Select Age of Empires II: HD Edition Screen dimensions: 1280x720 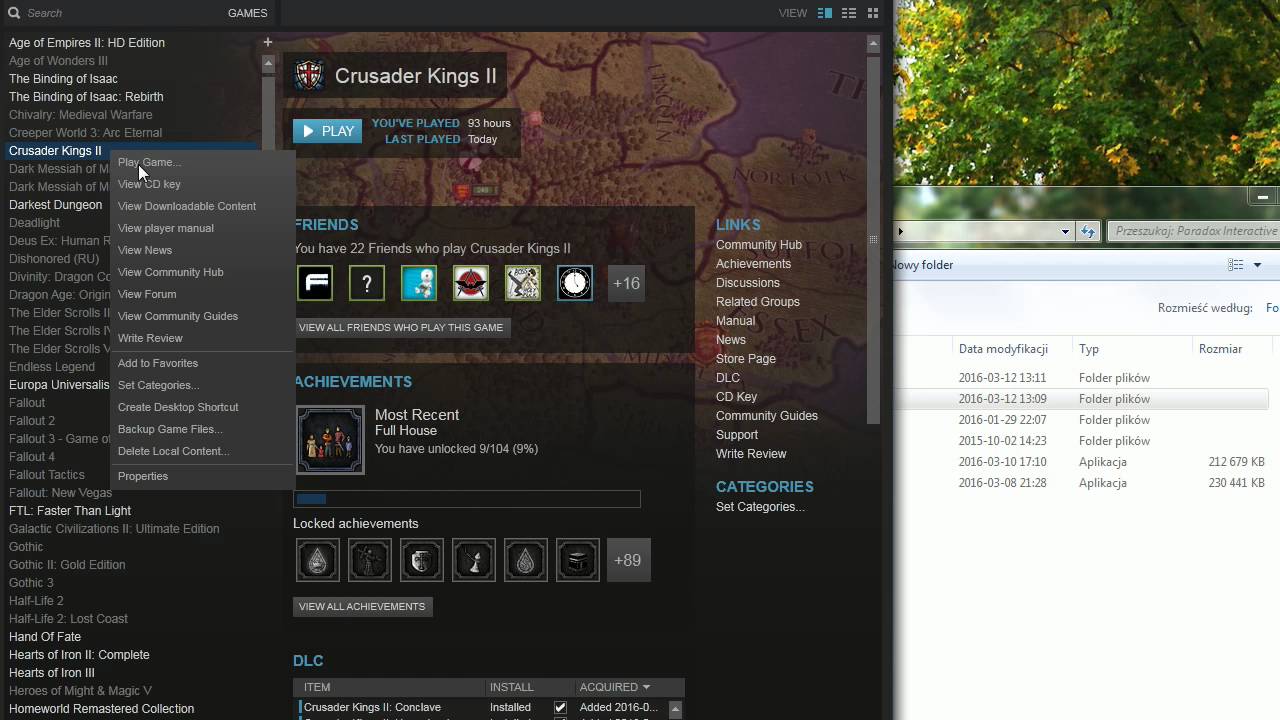[87, 43]
